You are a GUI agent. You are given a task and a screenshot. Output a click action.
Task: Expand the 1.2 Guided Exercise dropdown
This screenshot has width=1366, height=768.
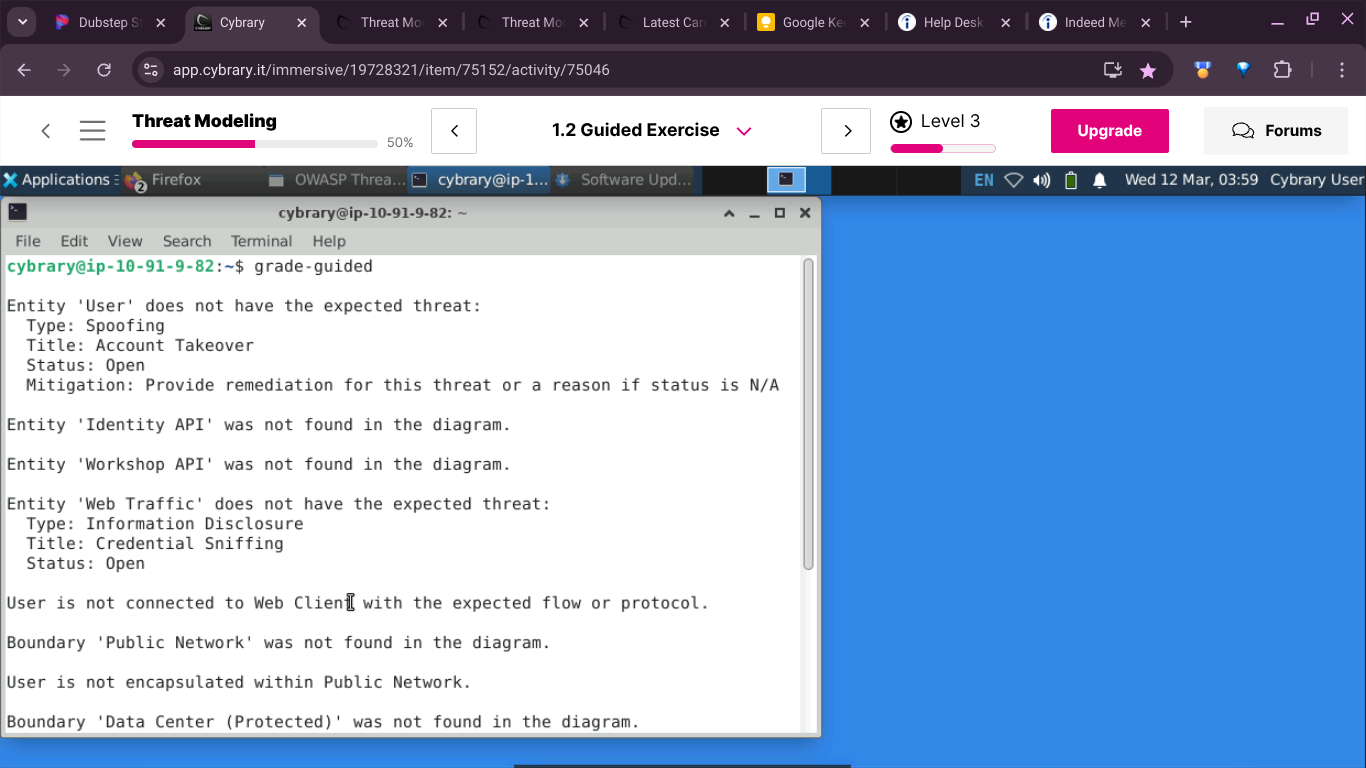click(743, 131)
